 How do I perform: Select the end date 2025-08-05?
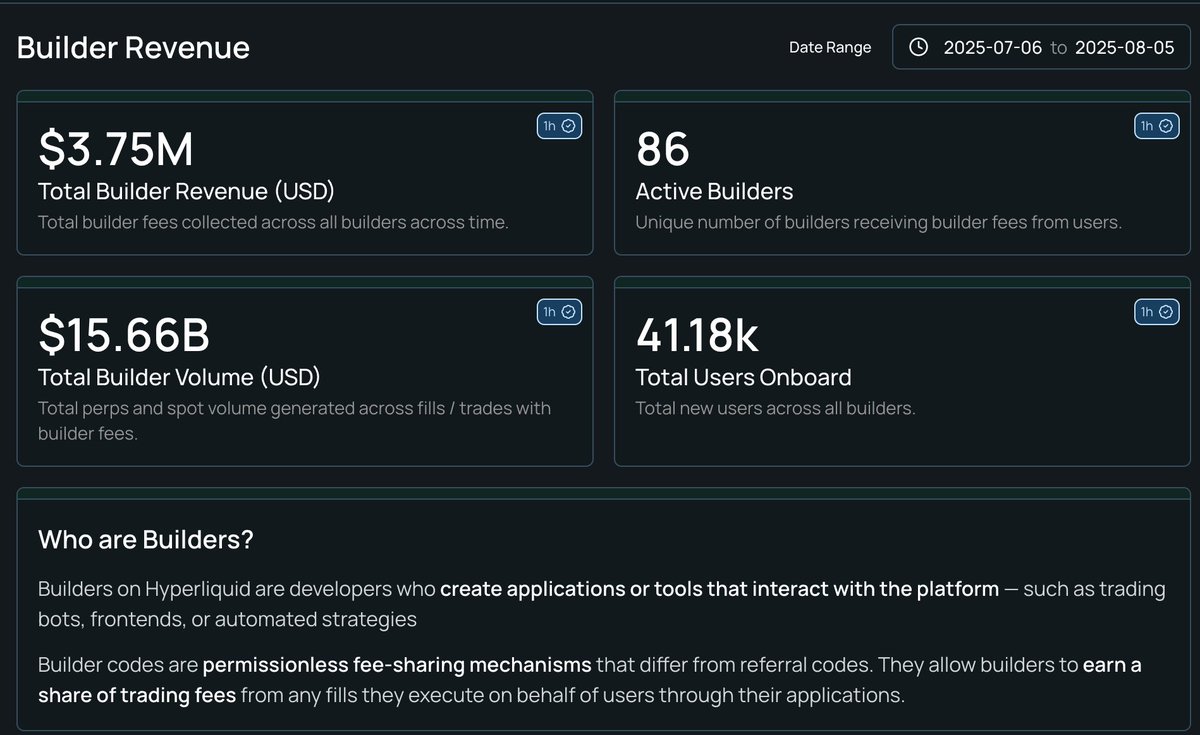(1124, 47)
